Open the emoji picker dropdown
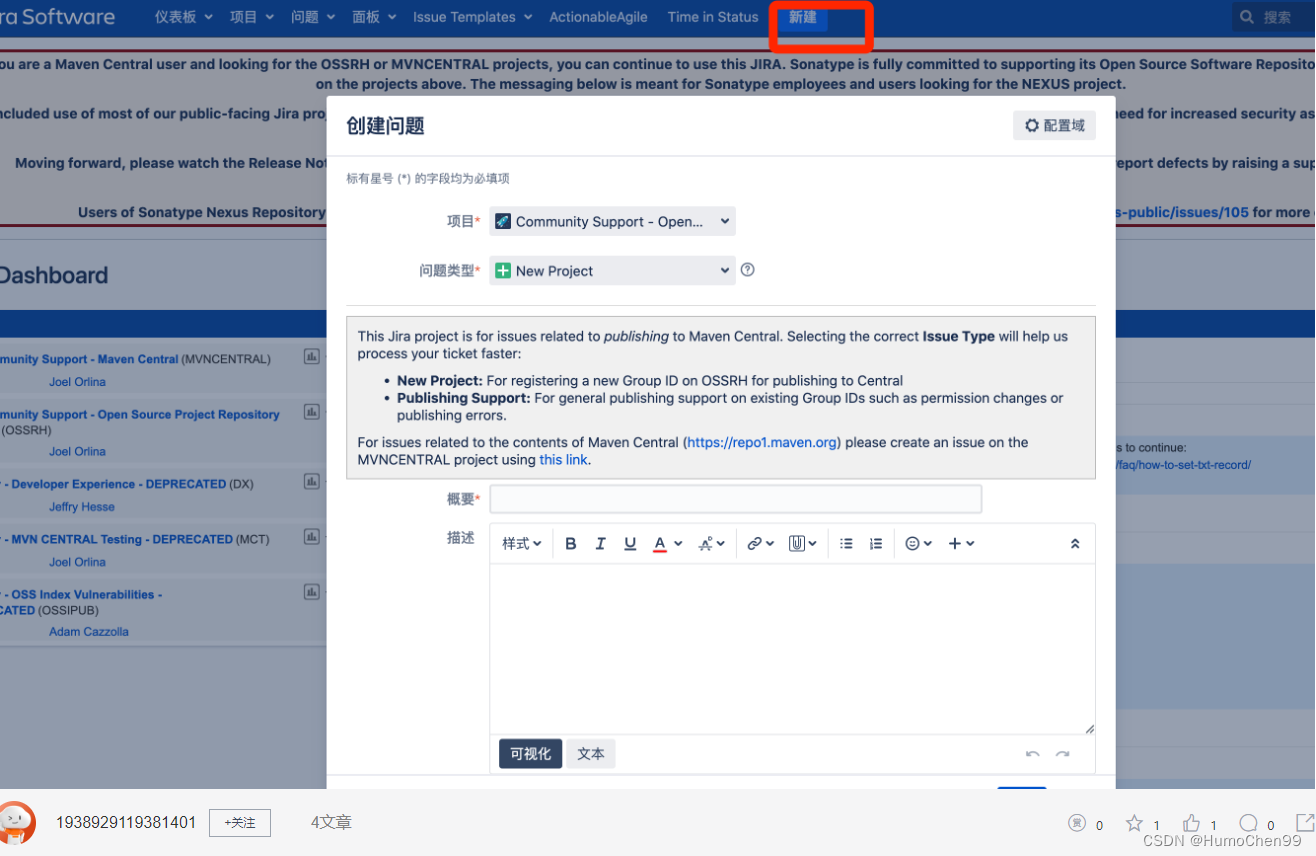 [918, 544]
